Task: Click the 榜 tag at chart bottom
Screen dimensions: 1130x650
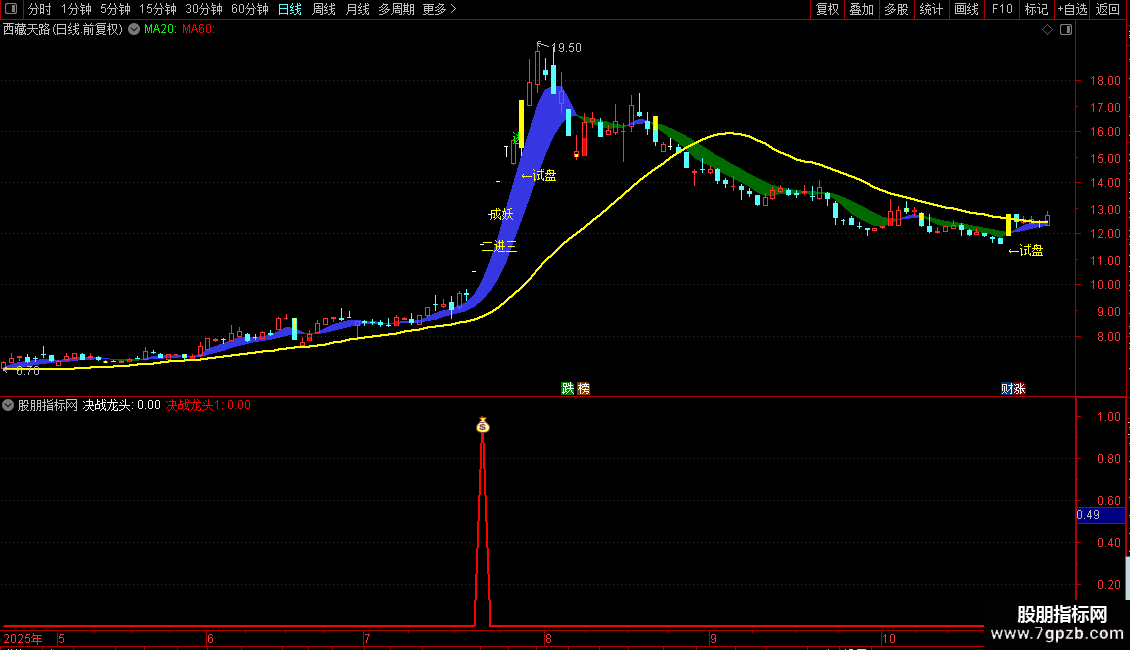Action: pyautogui.click(x=583, y=388)
